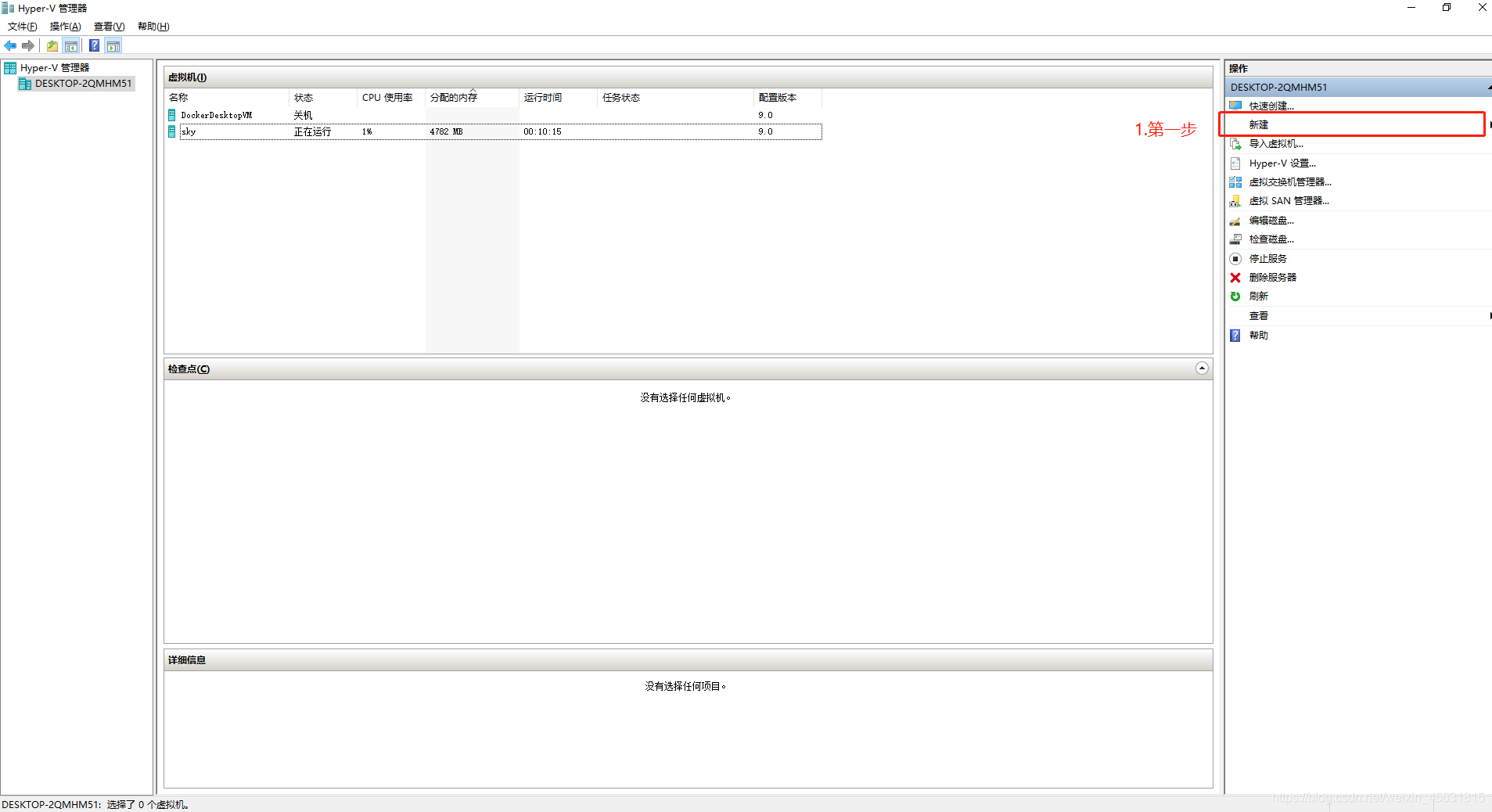
Task: Sort by the CPU 使用率 column header
Action: (391, 98)
